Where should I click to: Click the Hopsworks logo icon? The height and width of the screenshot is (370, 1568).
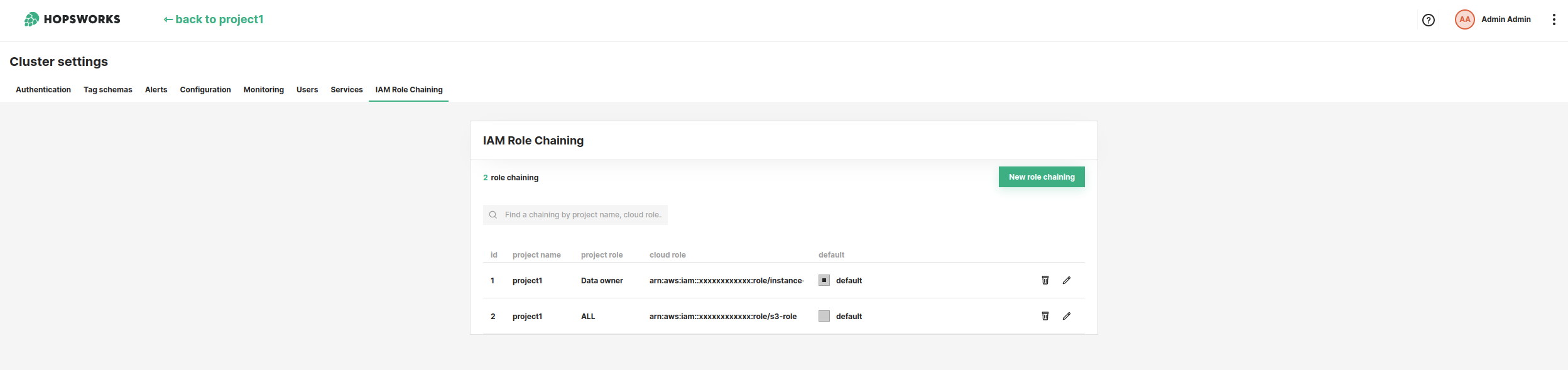[x=31, y=19]
